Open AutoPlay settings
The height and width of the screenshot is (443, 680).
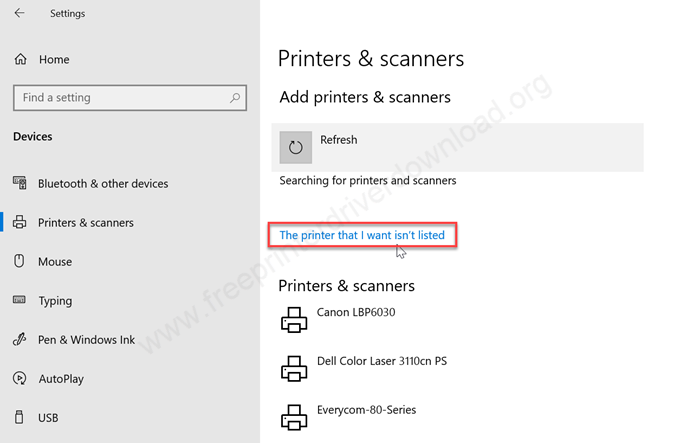[61, 379]
